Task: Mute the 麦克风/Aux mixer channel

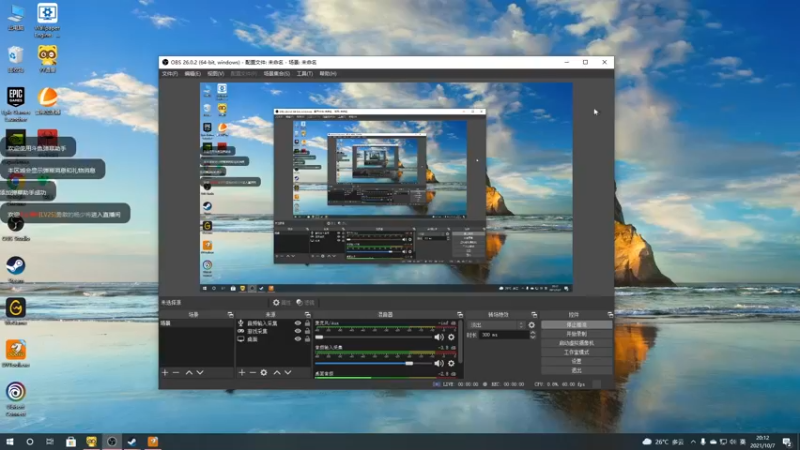Action: click(x=439, y=337)
